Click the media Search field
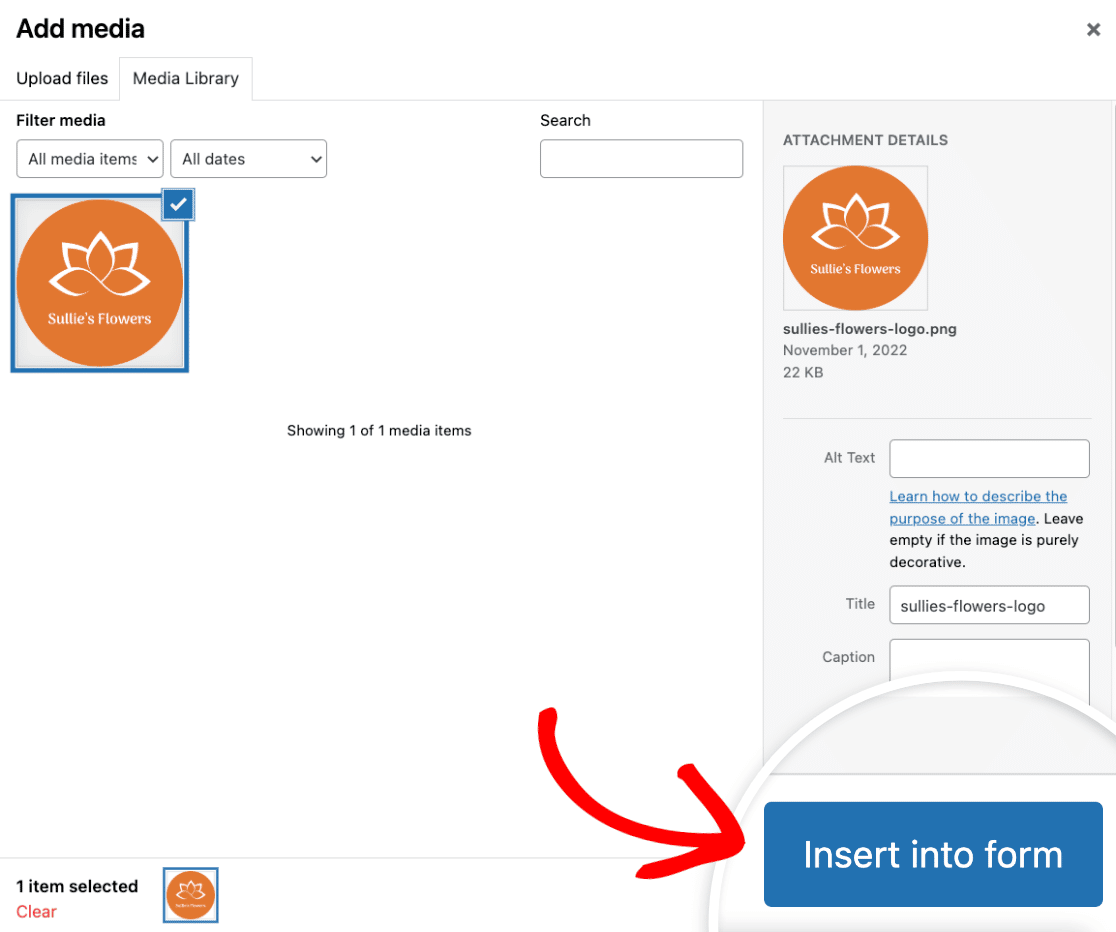 (641, 159)
